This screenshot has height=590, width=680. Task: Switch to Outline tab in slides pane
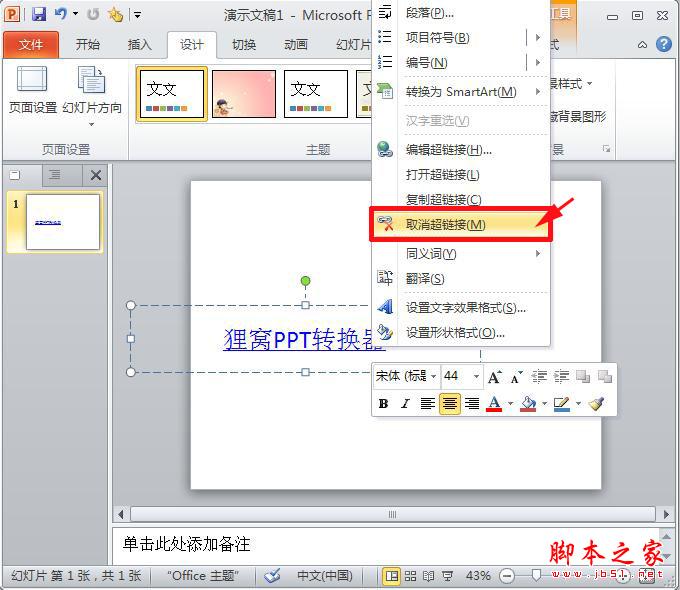pos(55,175)
